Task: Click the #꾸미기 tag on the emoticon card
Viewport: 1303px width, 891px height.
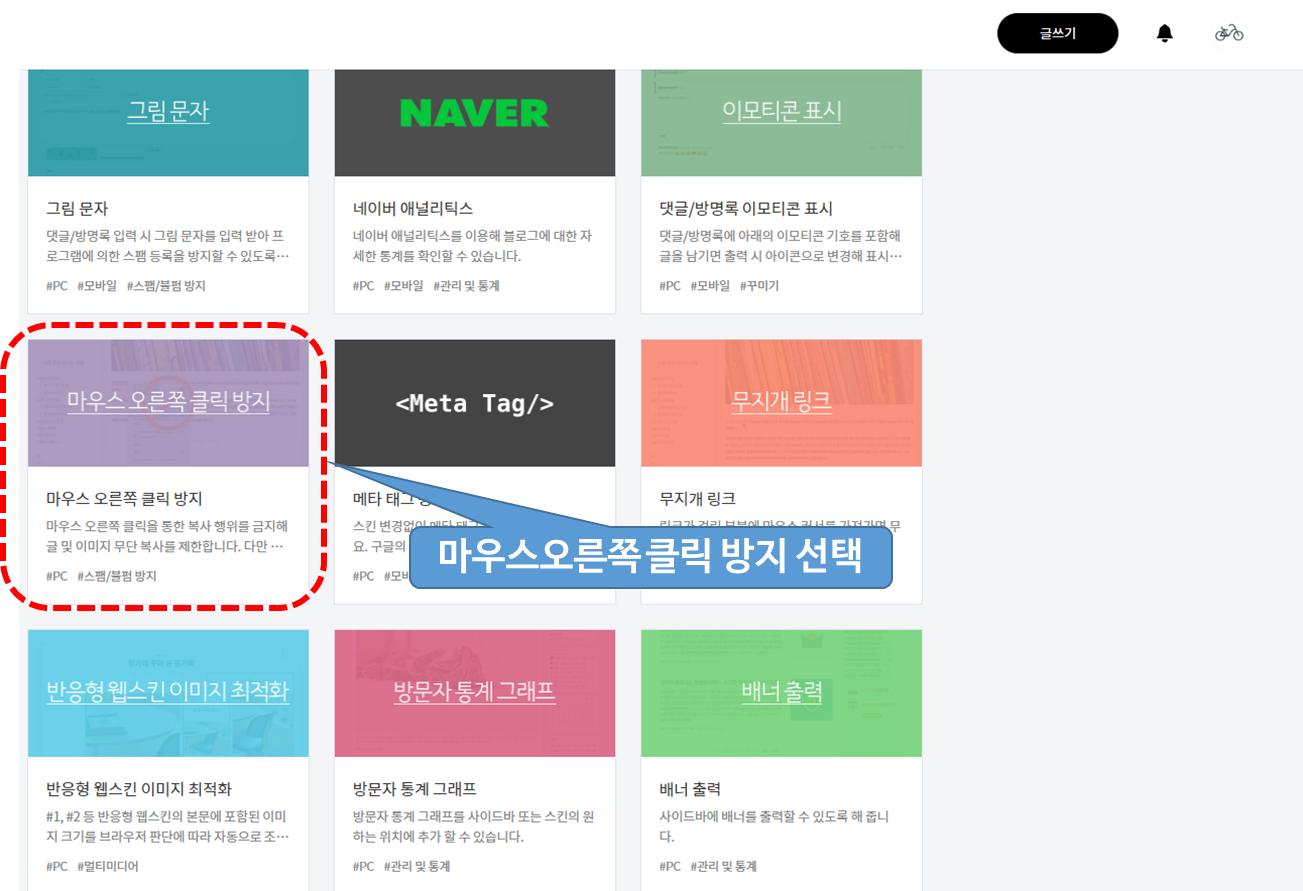Action: [x=759, y=286]
